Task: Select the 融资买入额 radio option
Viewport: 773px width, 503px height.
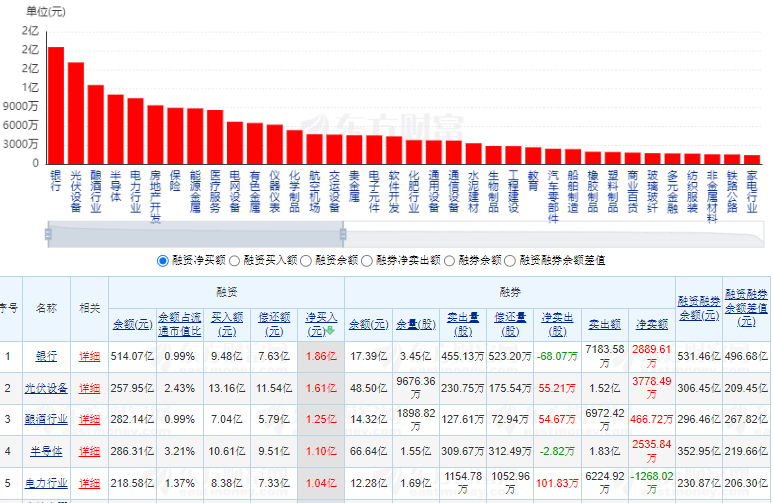Action: coord(234,260)
